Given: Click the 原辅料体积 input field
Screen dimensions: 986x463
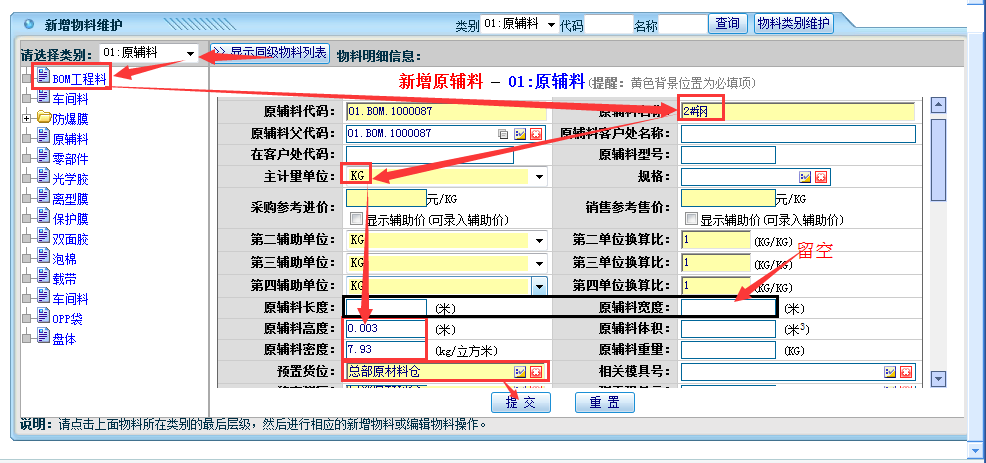Looking at the screenshot, I should click(728, 328).
